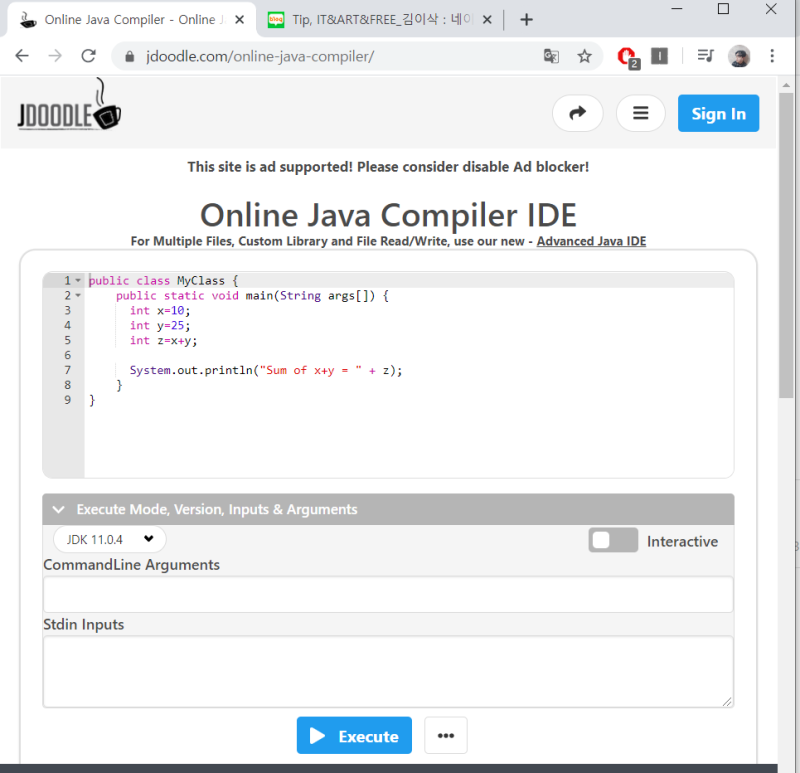Toggle the Interactive mode switch
The image size is (800, 773).
[x=613, y=540]
